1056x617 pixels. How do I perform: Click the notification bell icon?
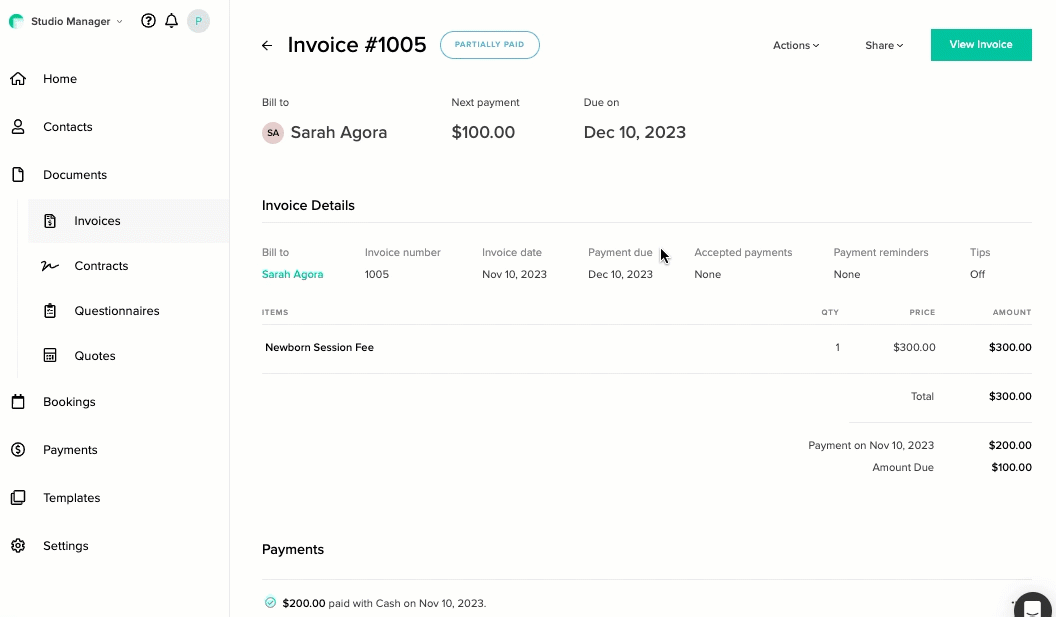click(x=170, y=20)
